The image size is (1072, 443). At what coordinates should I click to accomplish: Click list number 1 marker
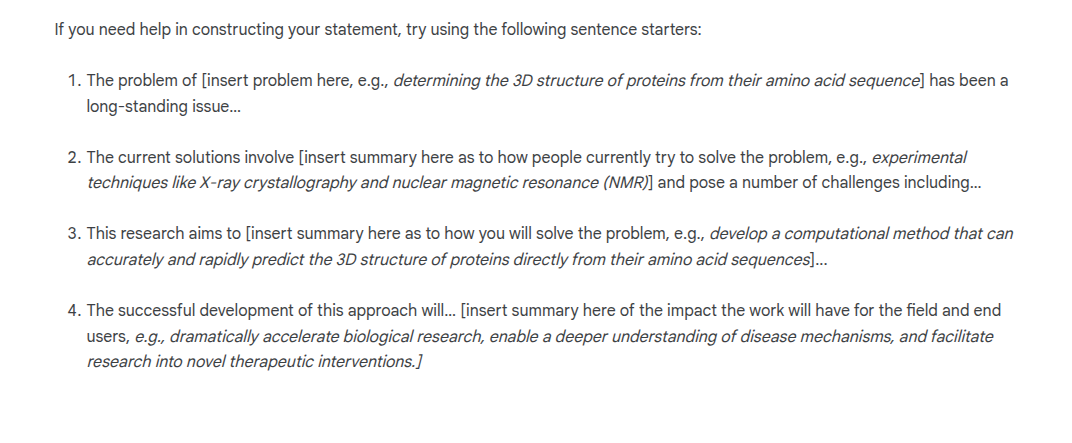pos(74,81)
